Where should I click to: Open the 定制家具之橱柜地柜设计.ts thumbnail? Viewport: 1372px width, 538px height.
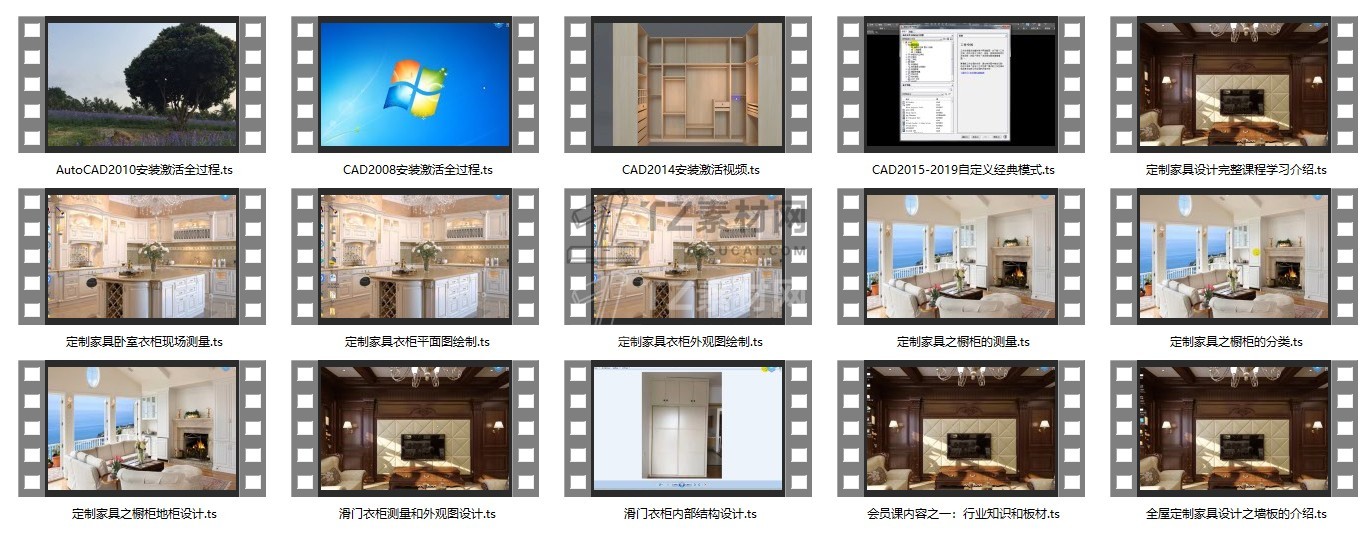(x=142, y=429)
